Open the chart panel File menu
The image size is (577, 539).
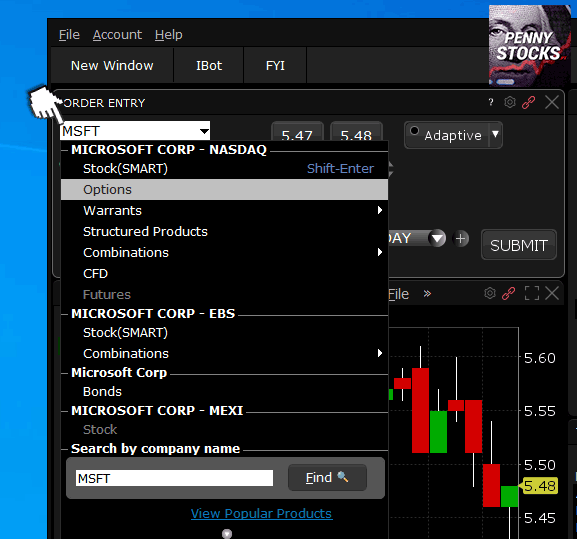(399, 294)
